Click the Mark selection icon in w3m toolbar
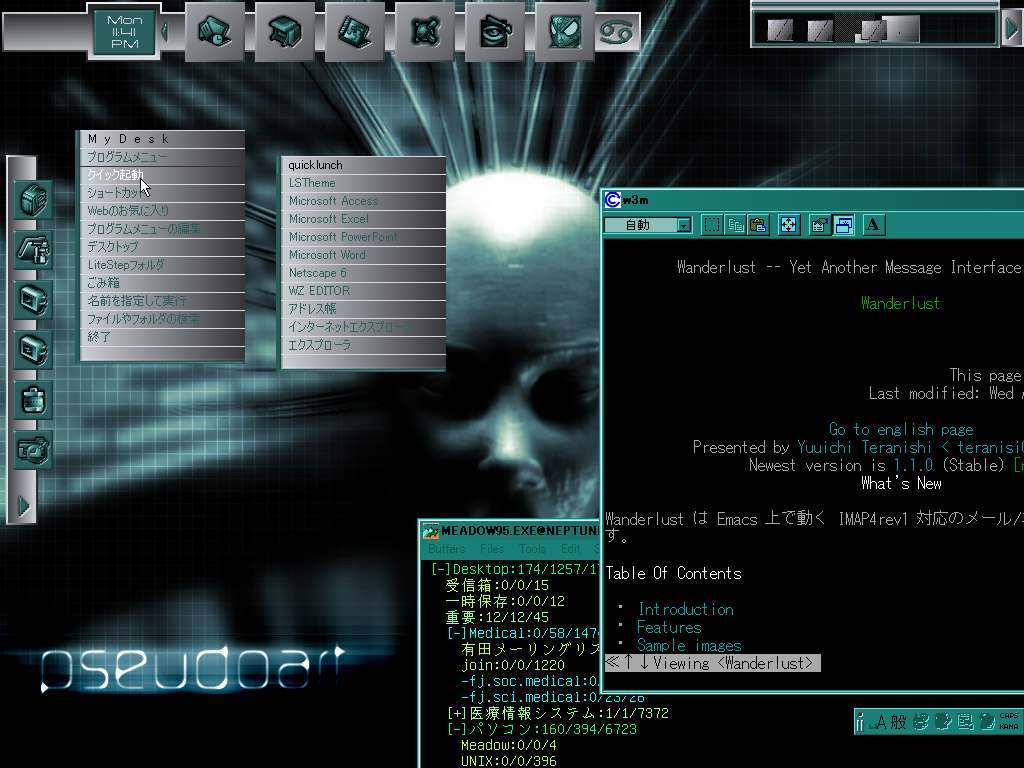 click(711, 225)
